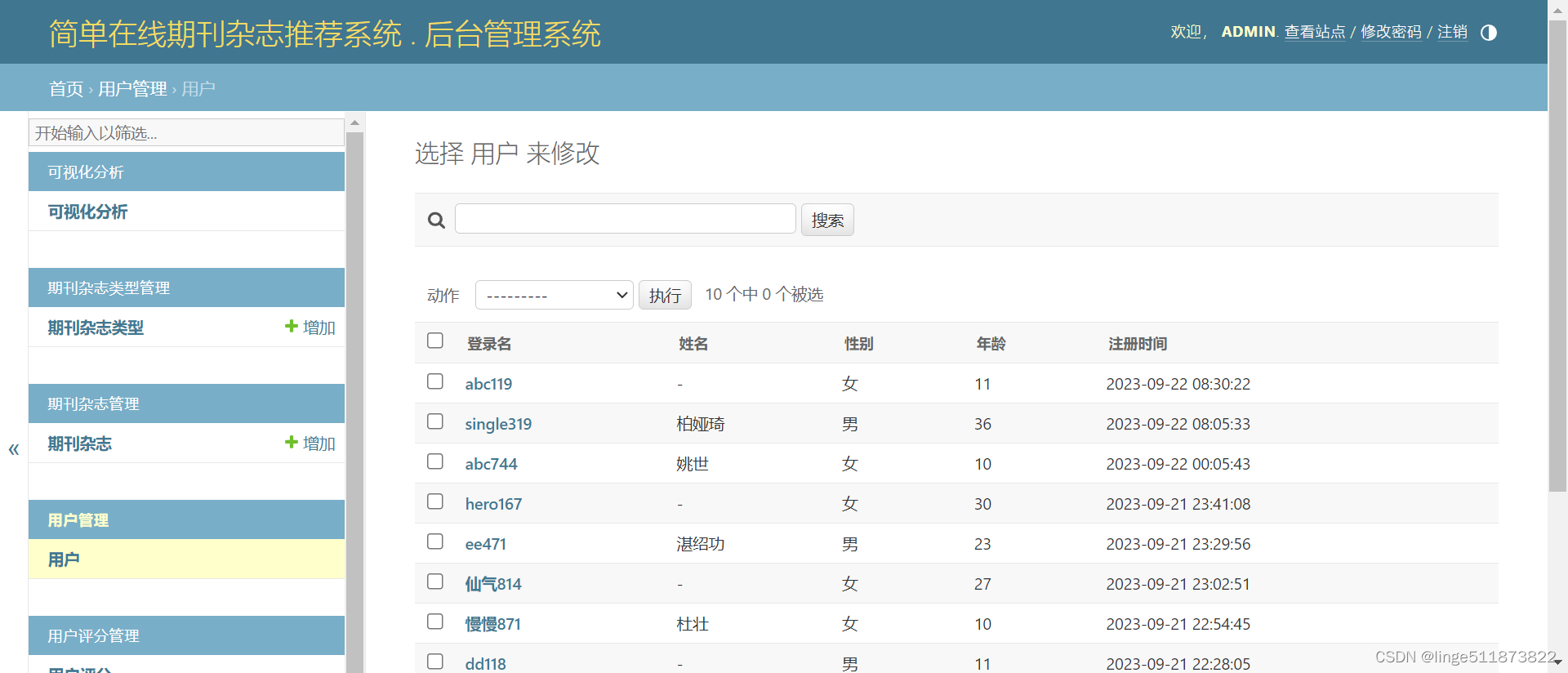Check the box for user ee471
Viewport: 1568px width, 673px height.
click(435, 542)
